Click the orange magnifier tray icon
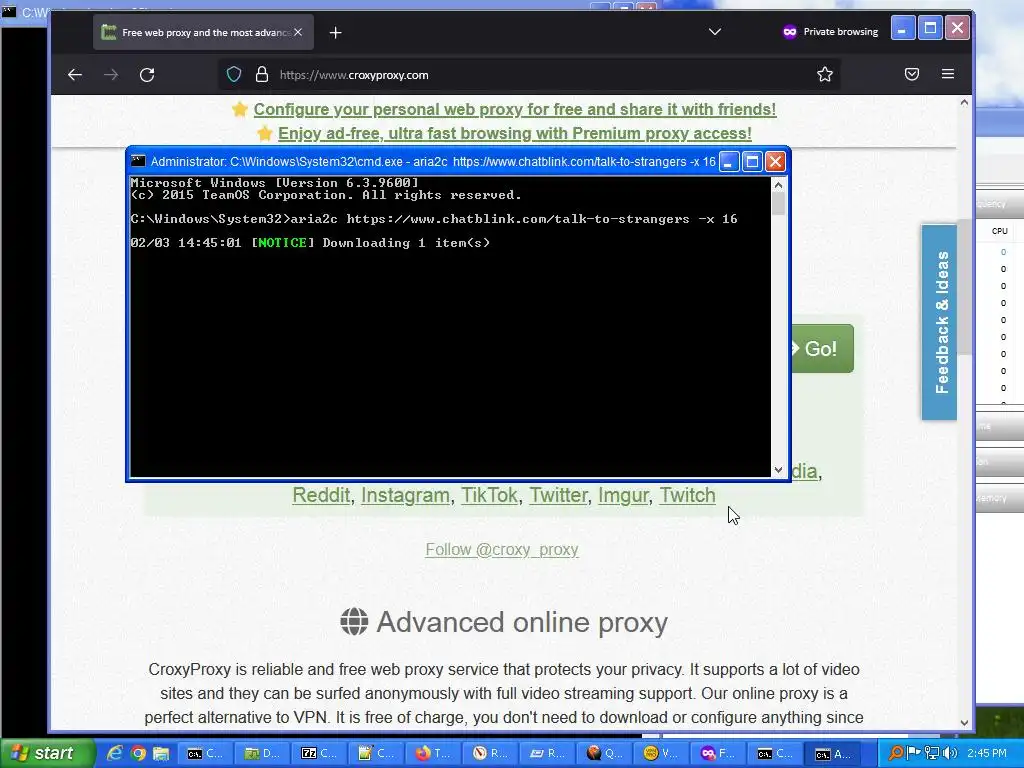The height and width of the screenshot is (768, 1024). [x=897, y=753]
